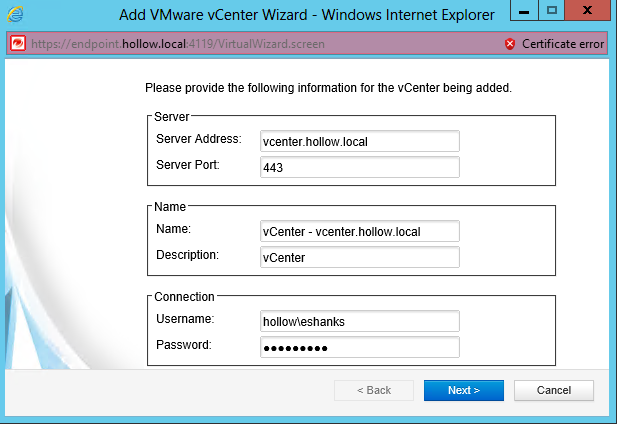This screenshot has height=424, width=617.
Task: Select the endpoint.hollow.local URL in address bar
Action: click(x=192, y=44)
